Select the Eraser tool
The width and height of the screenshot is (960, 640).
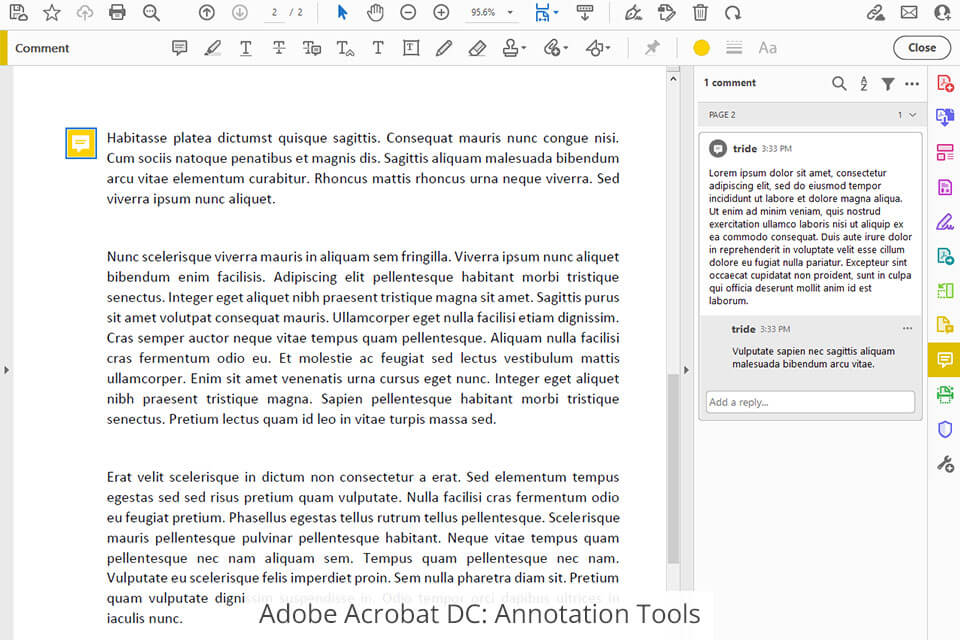[x=477, y=48]
